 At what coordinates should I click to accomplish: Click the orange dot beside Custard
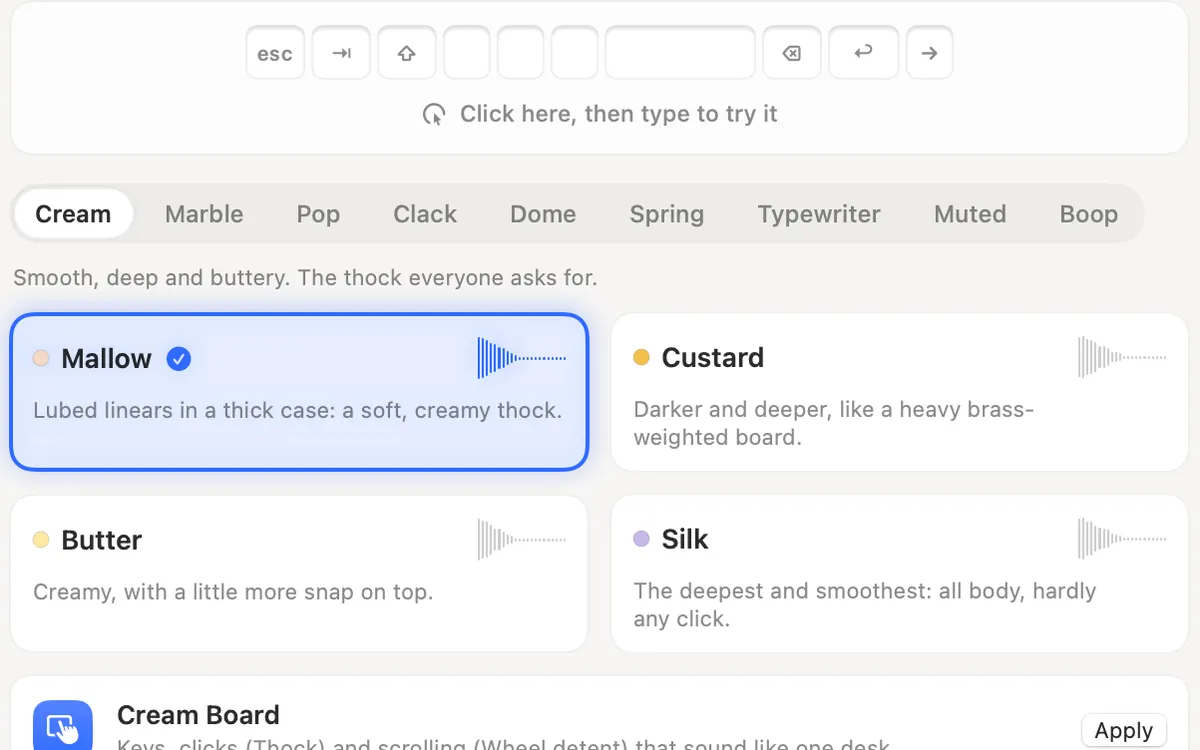[x=641, y=357]
